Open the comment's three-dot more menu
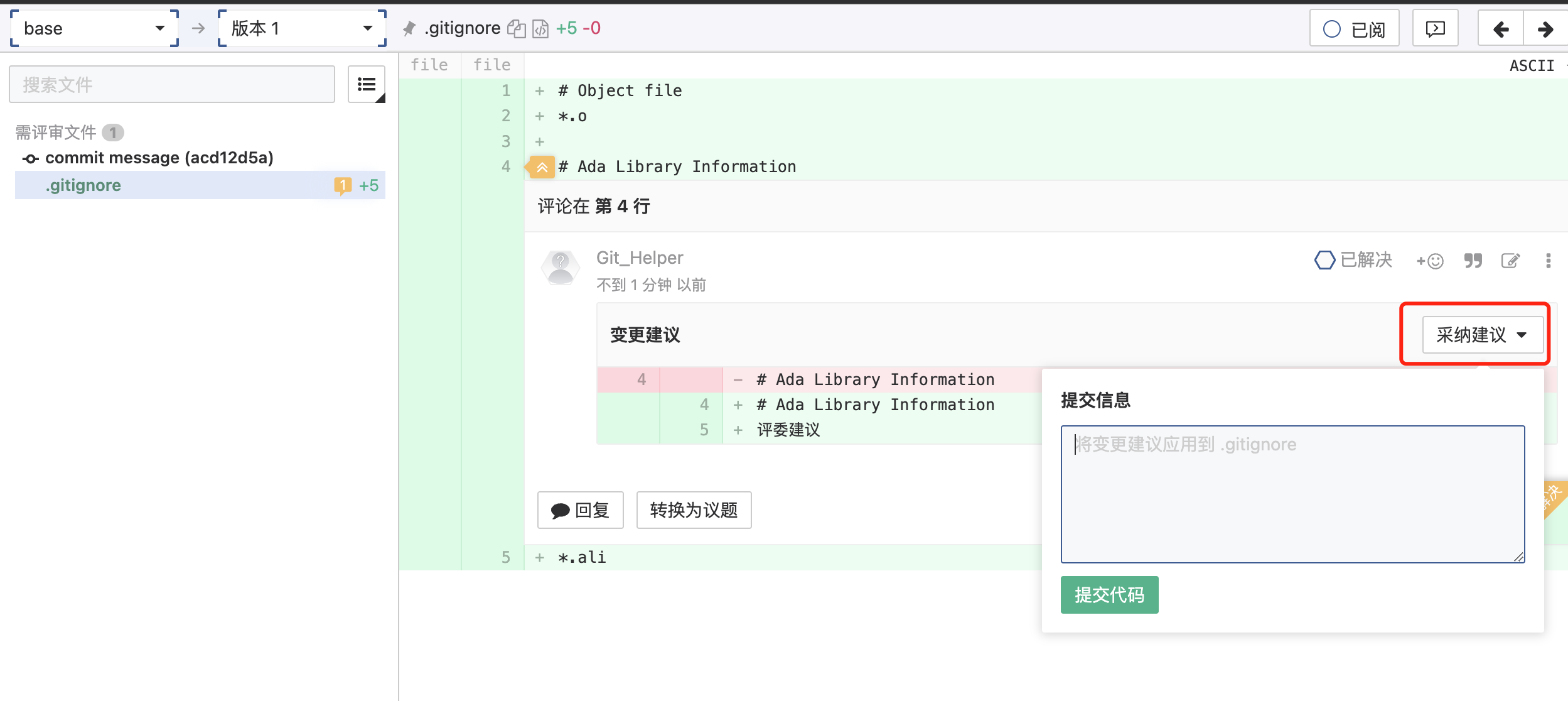The image size is (1568, 701). pos(1548,261)
